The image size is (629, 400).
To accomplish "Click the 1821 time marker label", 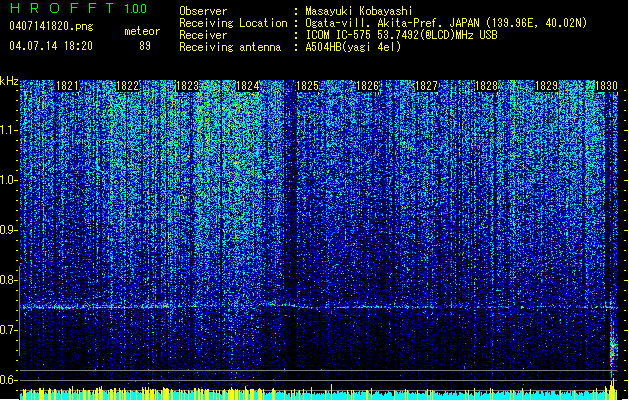I will 67,86.
